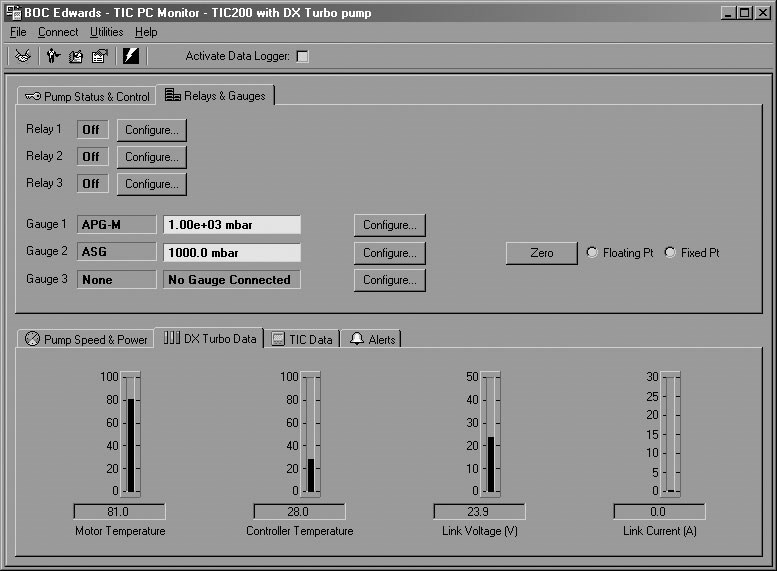This screenshot has height=571, width=777.
Task: Click the lightning bolt toolbar icon
Action: click(x=131, y=56)
